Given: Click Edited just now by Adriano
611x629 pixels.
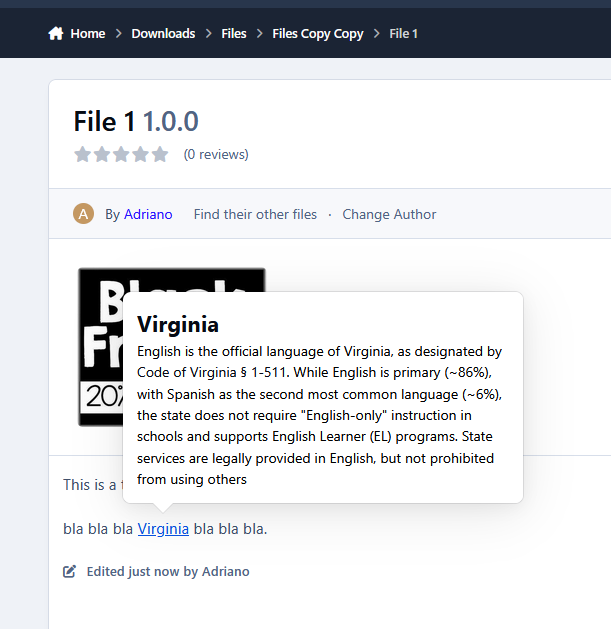Looking at the screenshot, I should click(x=167, y=572).
